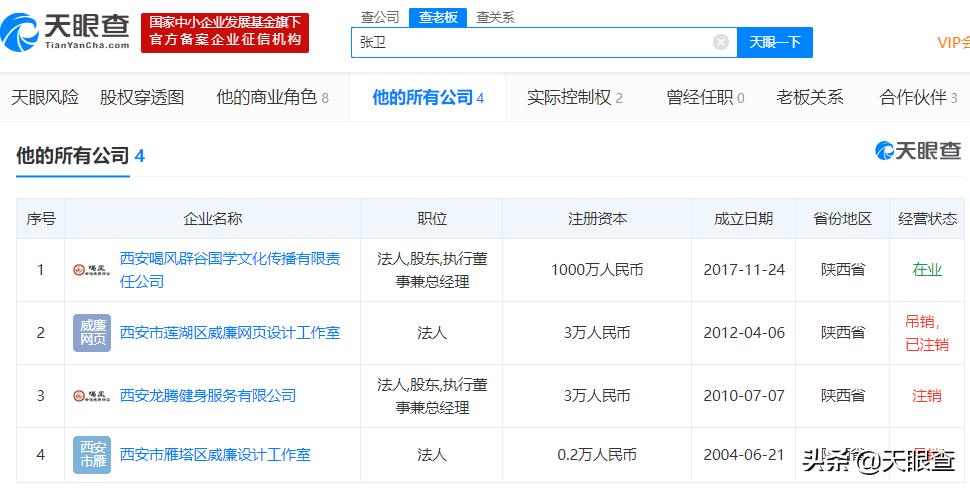This screenshot has width=970, height=488.
Task: Click the 威廉网页 company logo thumbnail
Action: click(x=92, y=333)
